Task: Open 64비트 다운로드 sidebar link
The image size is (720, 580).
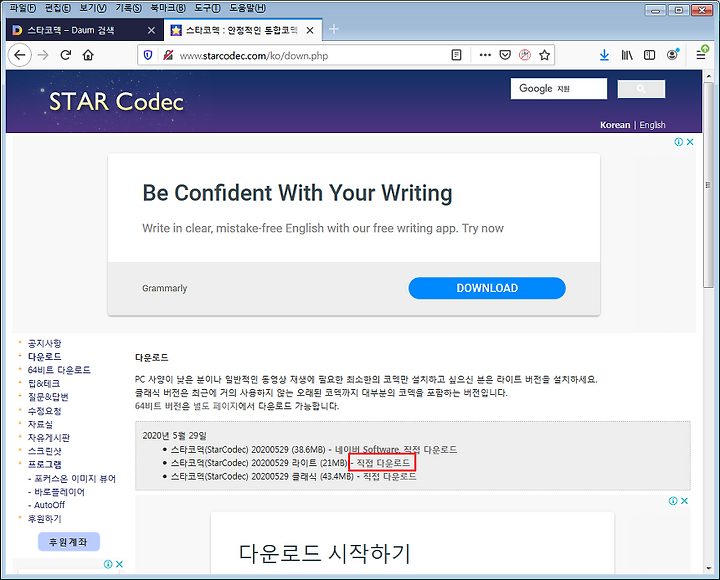Action: pyautogui.click(x=59, y=370)
